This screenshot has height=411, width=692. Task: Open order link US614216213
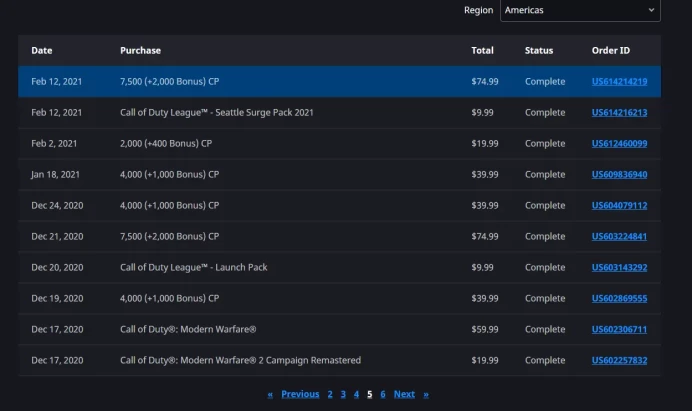point(619,113)
